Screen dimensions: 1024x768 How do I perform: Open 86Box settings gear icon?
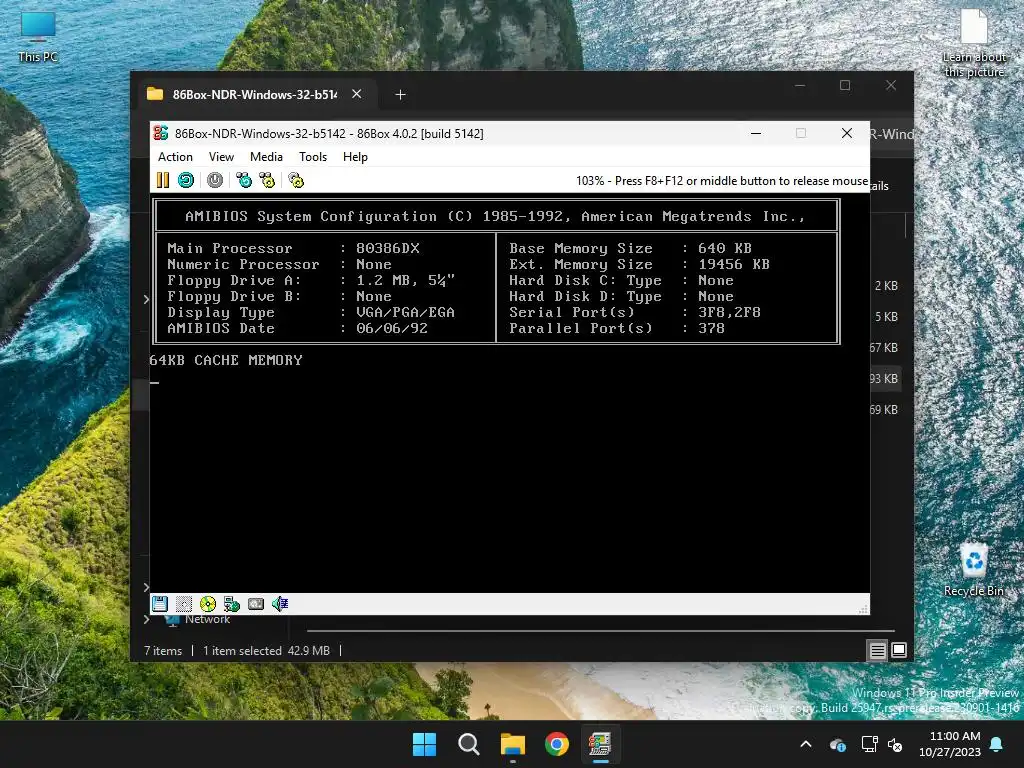[x=296, y=180]
